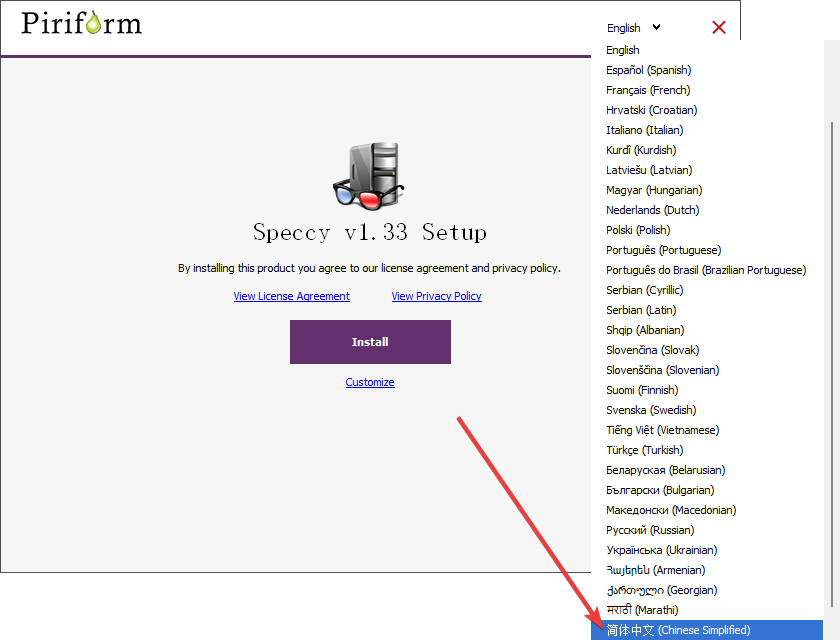Choose Suomi (Finnish) from the list
Screen dimensions: 840x640
click(x=707, y=390)
